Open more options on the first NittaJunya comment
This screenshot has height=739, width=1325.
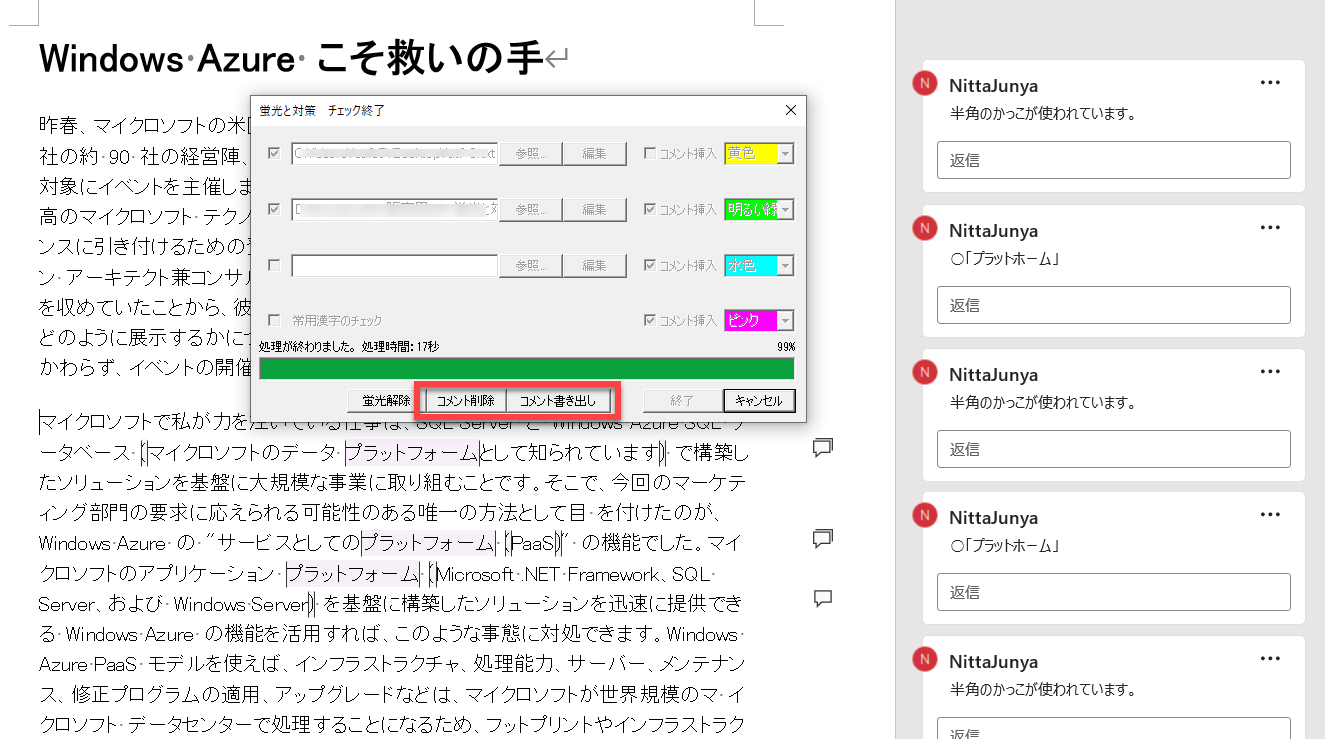(1270, 84)
